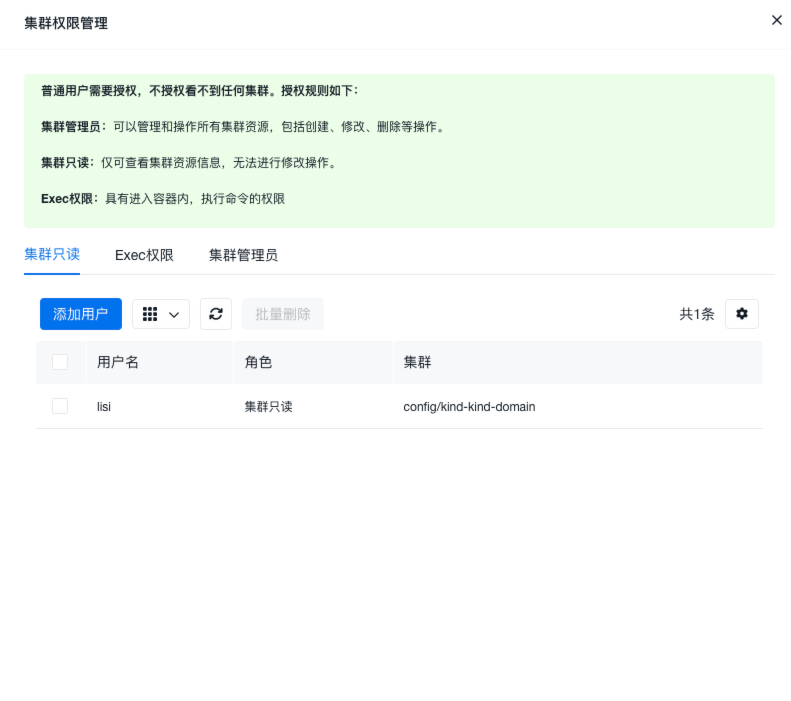Click the Exec权限 rule description line

[x=163, y=199]
